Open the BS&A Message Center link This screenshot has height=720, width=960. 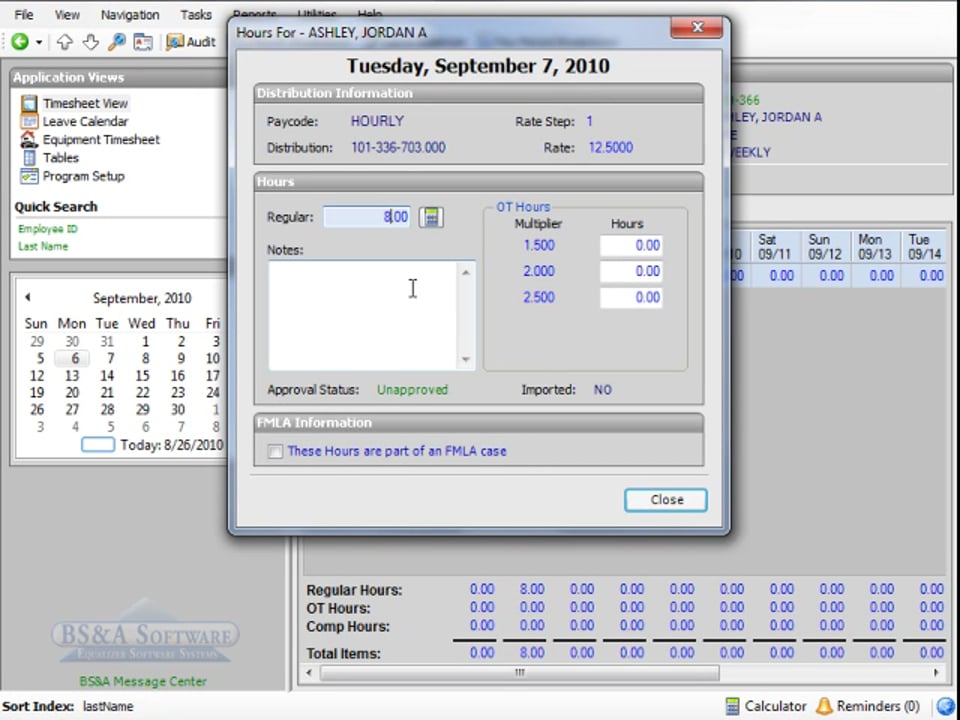(143, 681)
